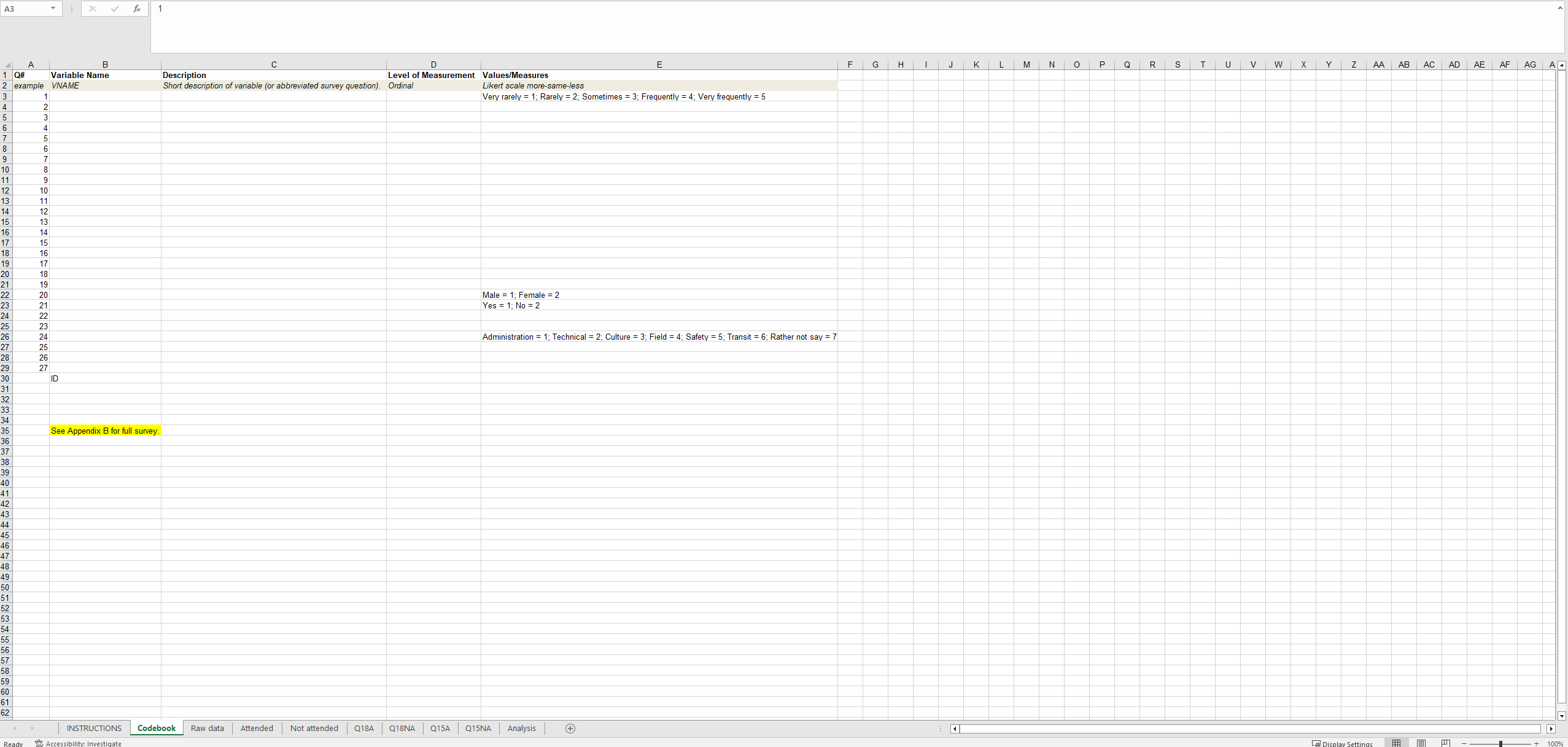The width and height of the screenshot is (1568, 747).
Task: Switch to the Analysis sheet tab
Action: click(x=521, y=729)
